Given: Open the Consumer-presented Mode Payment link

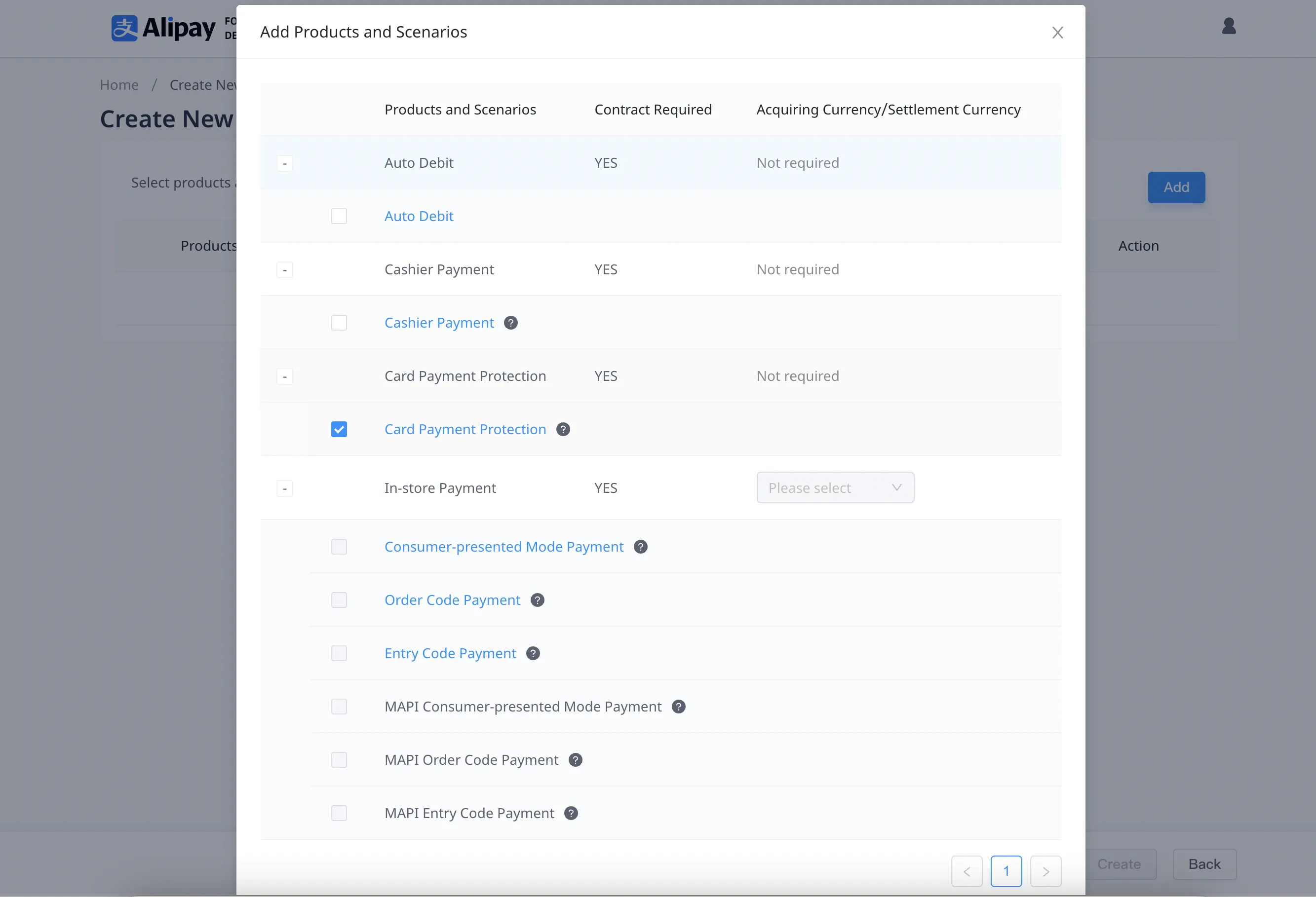Looking at the screenshot, I should (503, 547).
